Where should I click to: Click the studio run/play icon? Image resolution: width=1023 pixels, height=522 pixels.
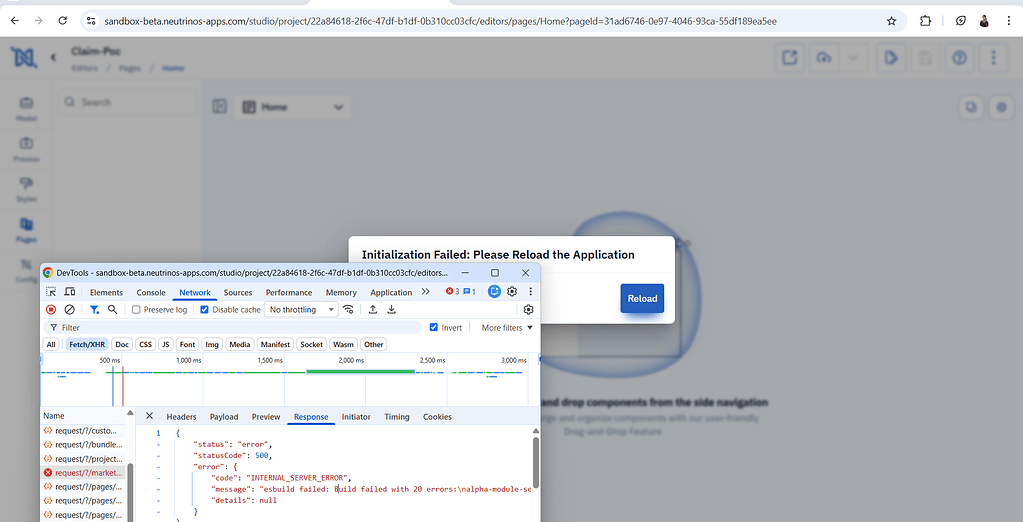[891, 58]
